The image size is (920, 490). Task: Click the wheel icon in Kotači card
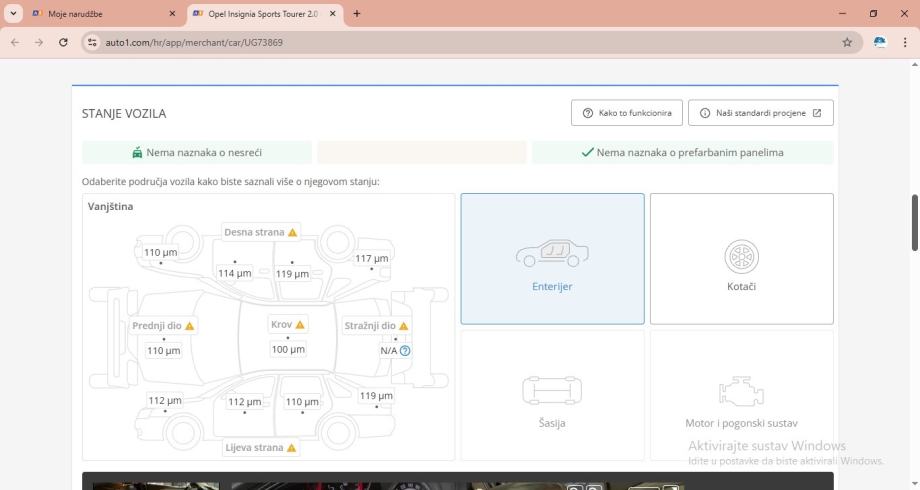coord(742,256)
